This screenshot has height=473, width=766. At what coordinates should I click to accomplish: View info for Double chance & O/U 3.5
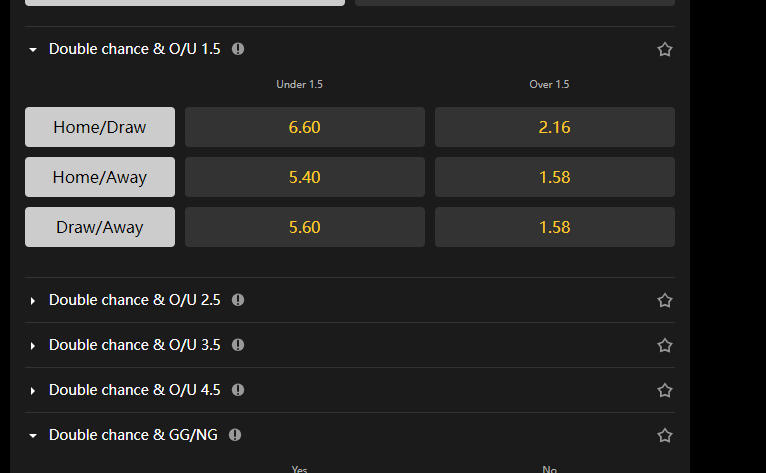[238, 345]
